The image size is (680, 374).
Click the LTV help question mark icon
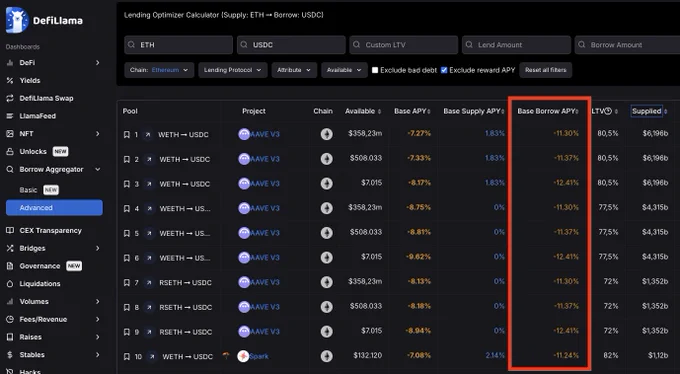pyautogui.click(x=608, y=111)
